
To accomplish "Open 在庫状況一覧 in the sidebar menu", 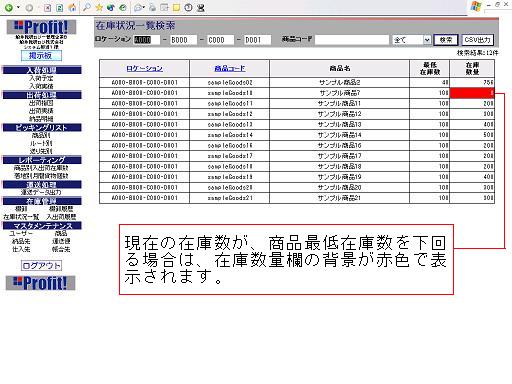I will point(21,217).
